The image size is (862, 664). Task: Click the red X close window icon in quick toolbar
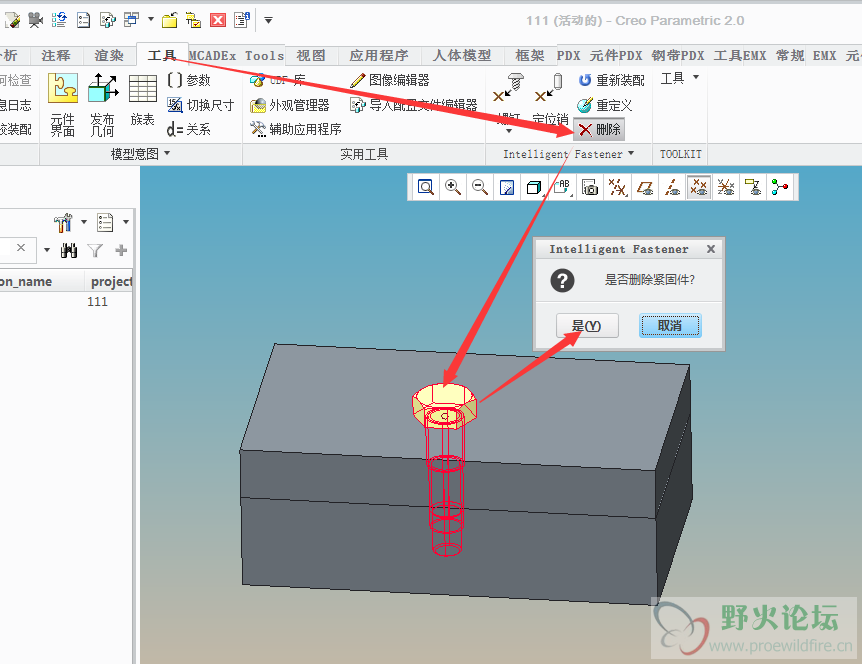[x=218, y=20]
